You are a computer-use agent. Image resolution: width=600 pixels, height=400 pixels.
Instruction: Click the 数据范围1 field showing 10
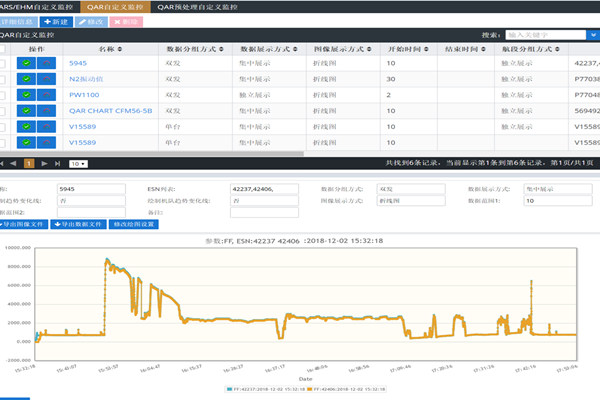558,201
